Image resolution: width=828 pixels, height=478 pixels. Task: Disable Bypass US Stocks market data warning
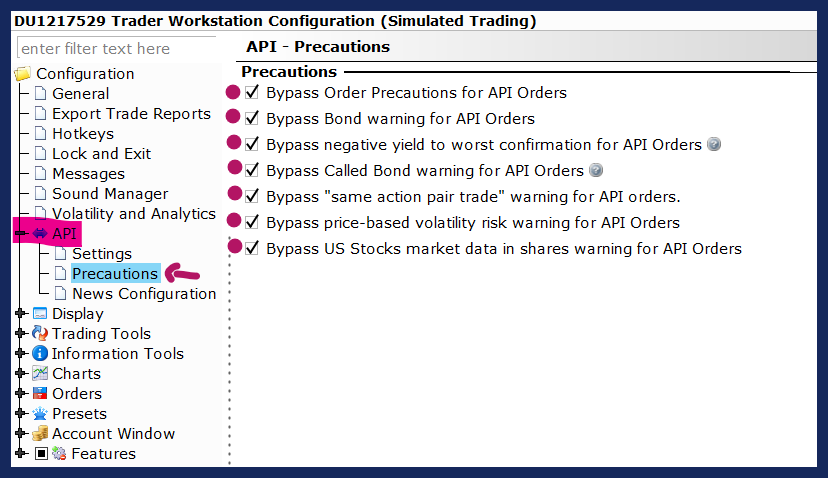pos(252,248)
